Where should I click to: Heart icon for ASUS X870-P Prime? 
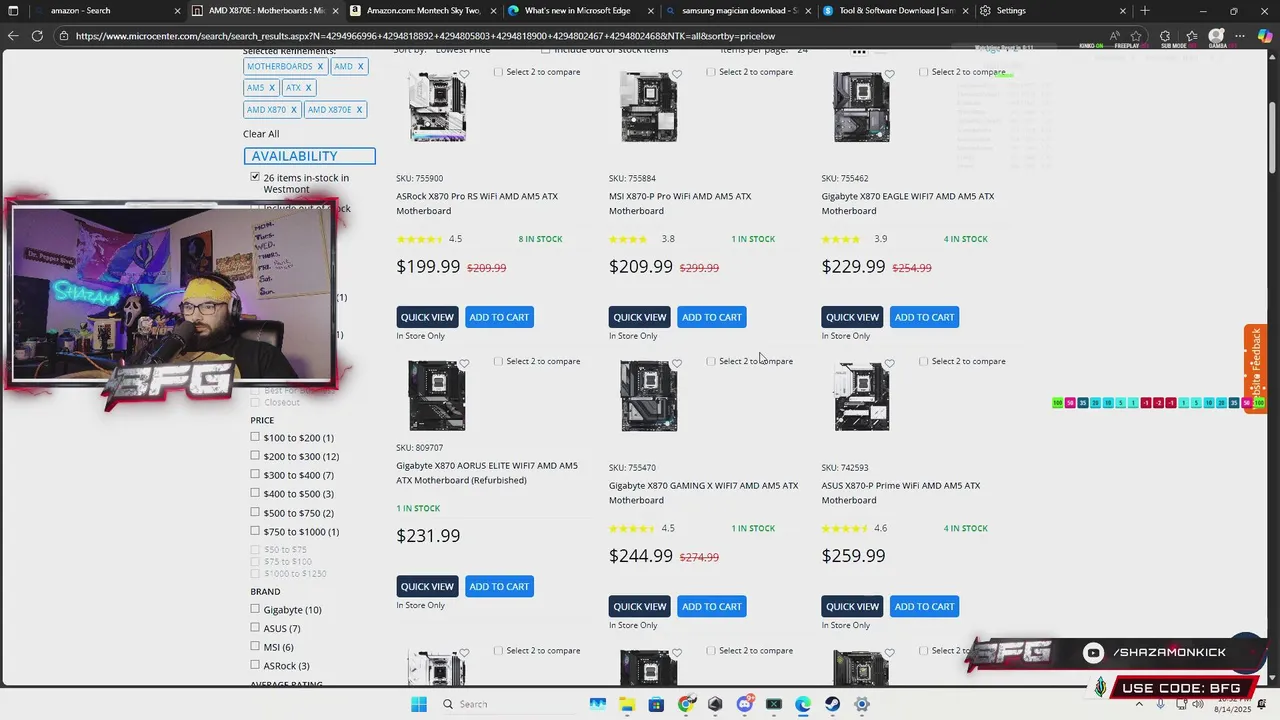point(890,364)
